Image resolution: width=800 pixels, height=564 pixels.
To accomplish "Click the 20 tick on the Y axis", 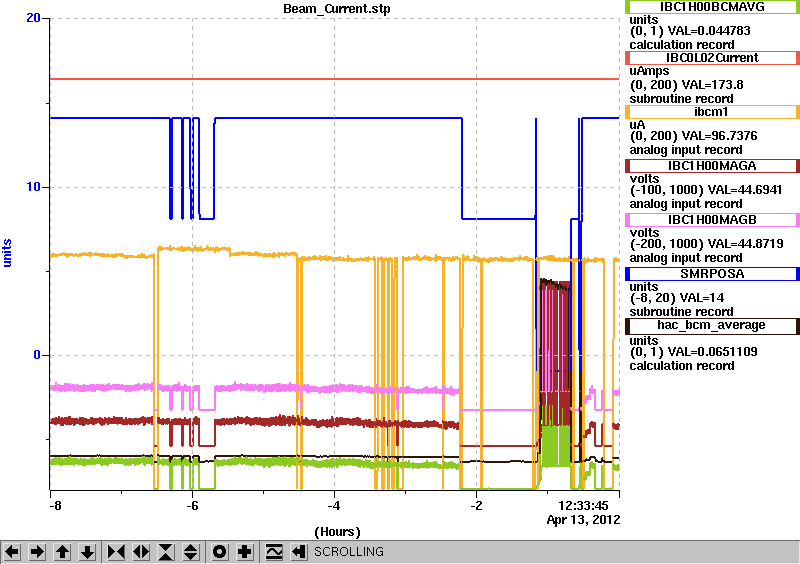I will click(x=34, y=18).
